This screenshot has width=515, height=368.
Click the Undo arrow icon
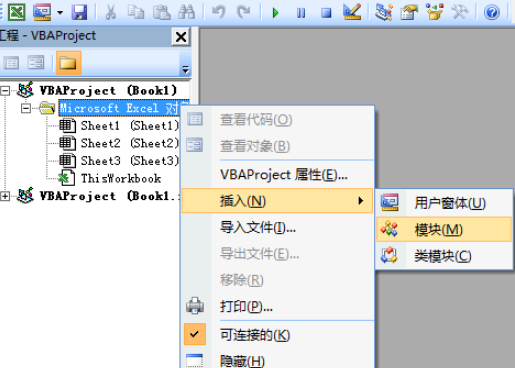219,12
